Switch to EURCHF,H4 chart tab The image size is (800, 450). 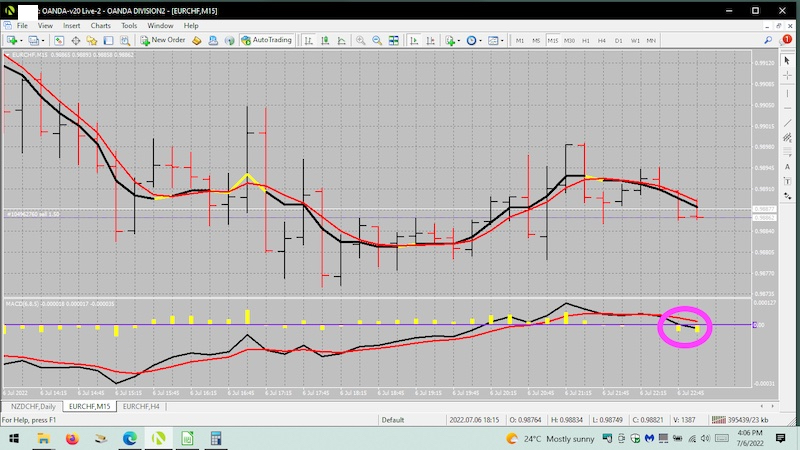tap(141, 407)
